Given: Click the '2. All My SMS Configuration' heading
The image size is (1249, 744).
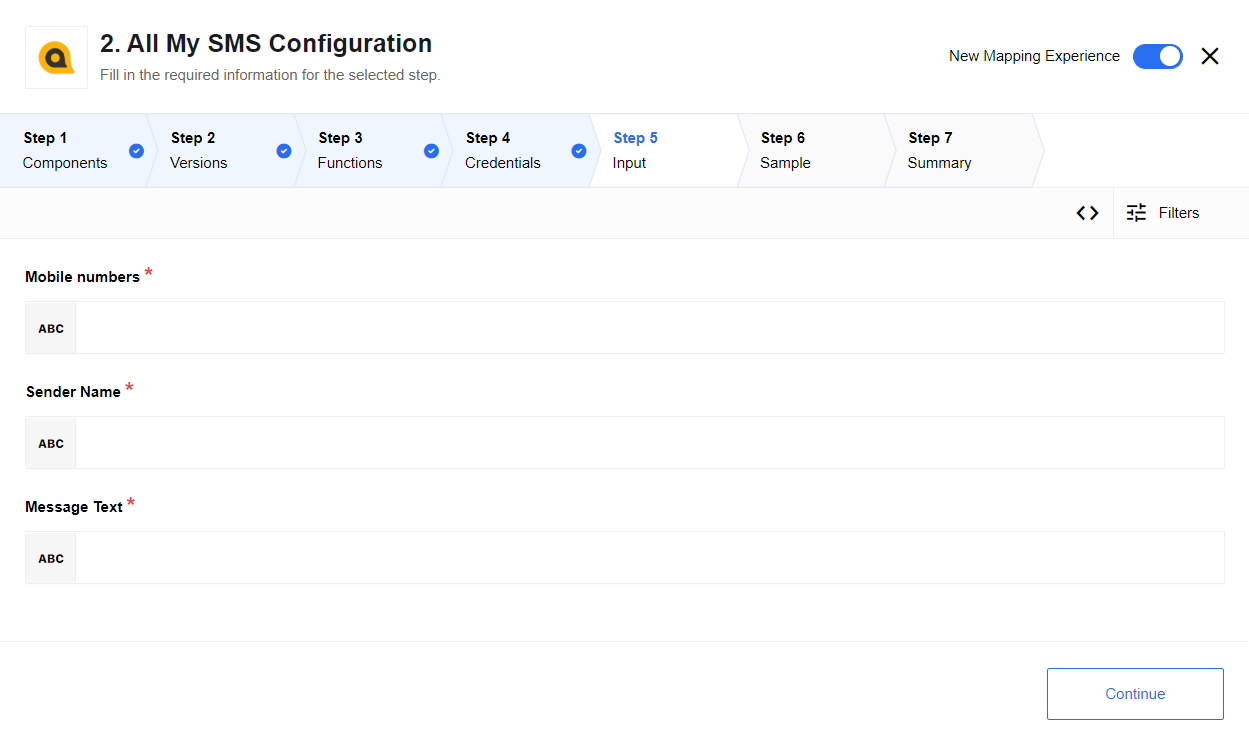Looking at the screenshot, I should pos(266,44).
